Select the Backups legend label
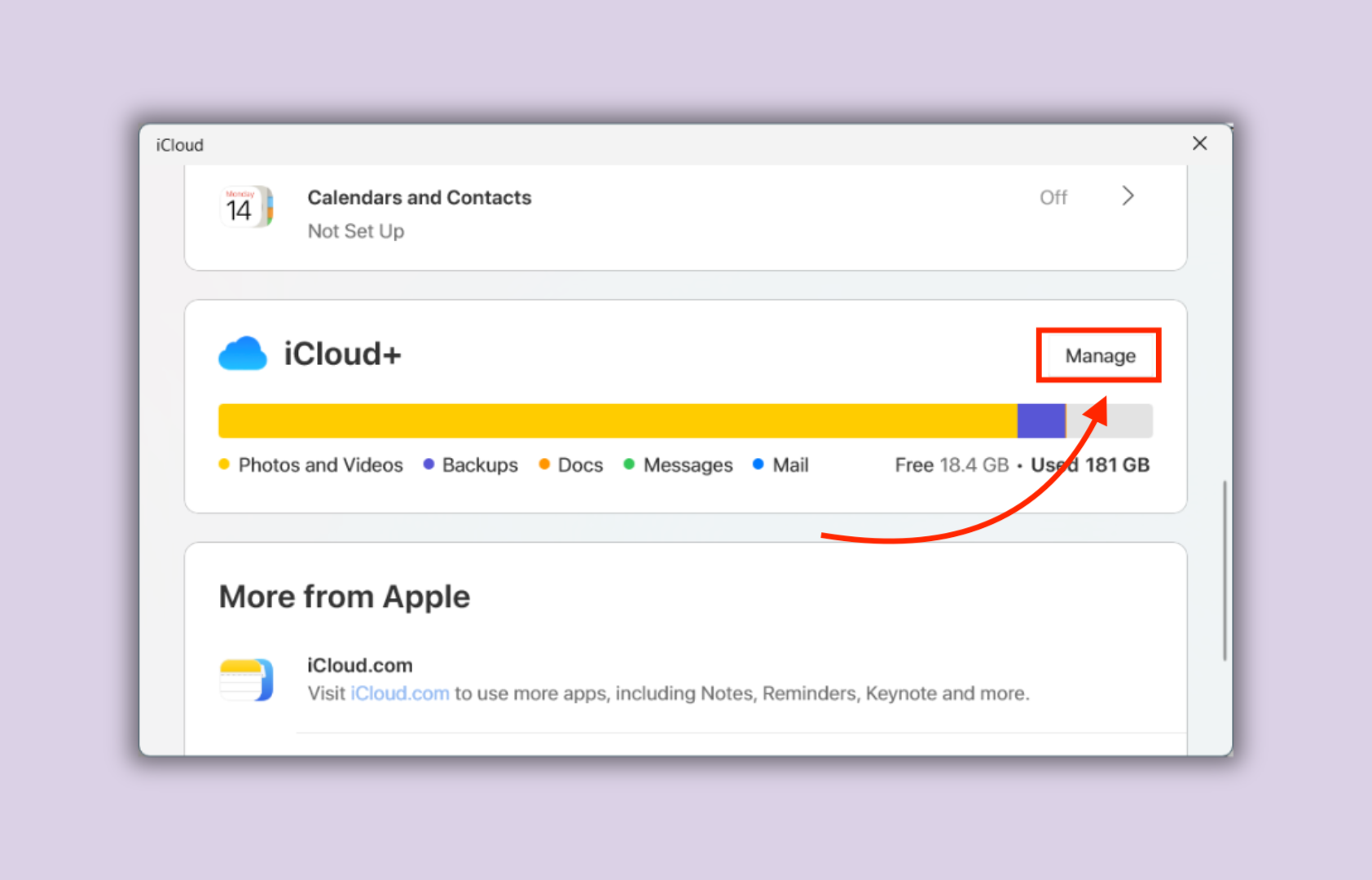1372x880 pixels. tap(480, 465)
